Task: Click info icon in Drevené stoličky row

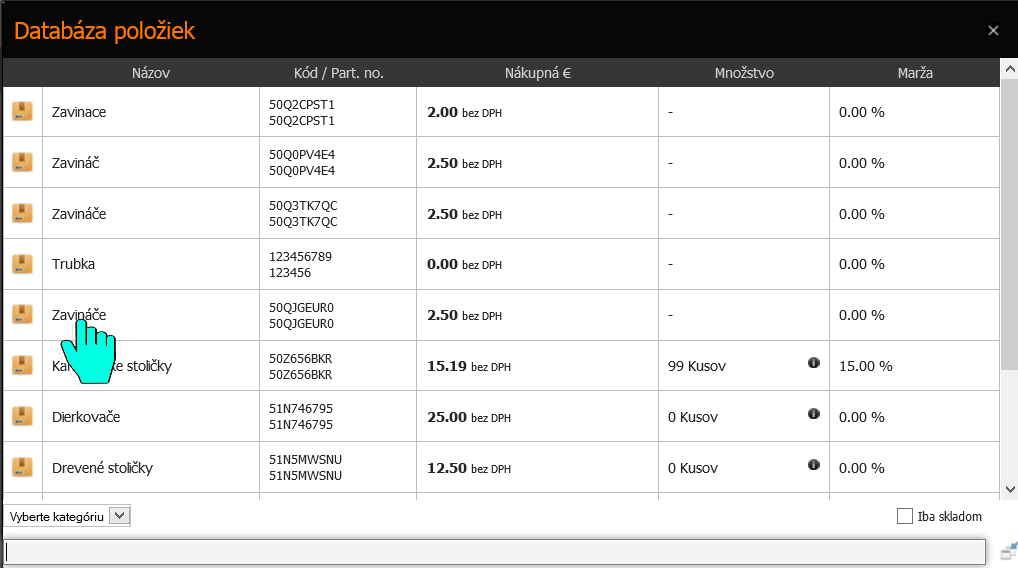Action: tap(813, 465)
